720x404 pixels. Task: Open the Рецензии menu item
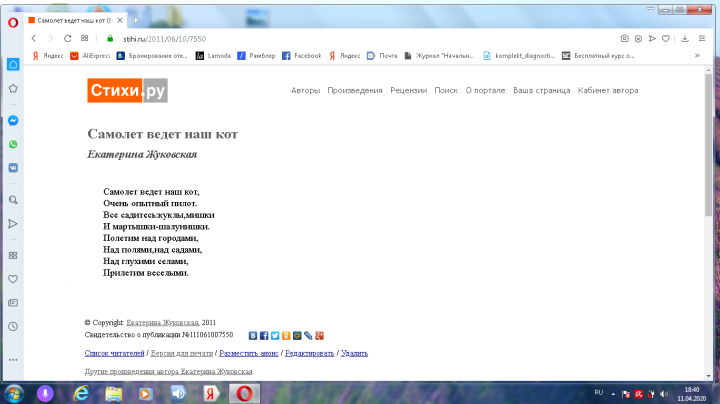409,90
